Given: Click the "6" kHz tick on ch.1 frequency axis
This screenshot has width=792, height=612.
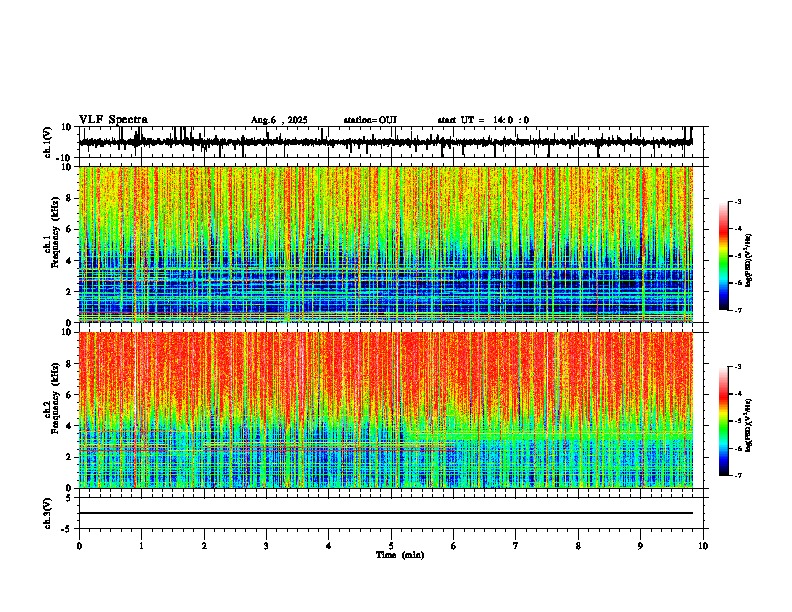Looking at the screenshot, I should tap(70, 229).
